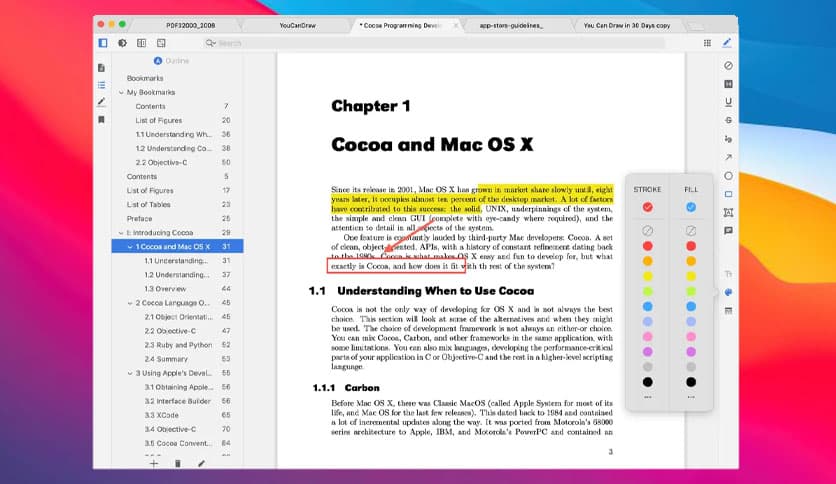The width and height of the screenshot is (836, 484).
Task: Open 2.3 Ruby and Python entry
Action: [178, 345]
